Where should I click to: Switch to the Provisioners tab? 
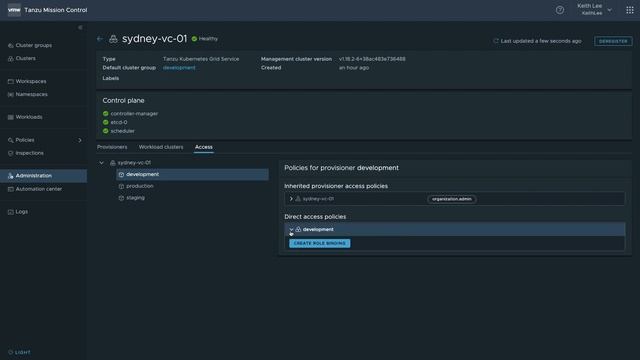(x=112, y=147)
